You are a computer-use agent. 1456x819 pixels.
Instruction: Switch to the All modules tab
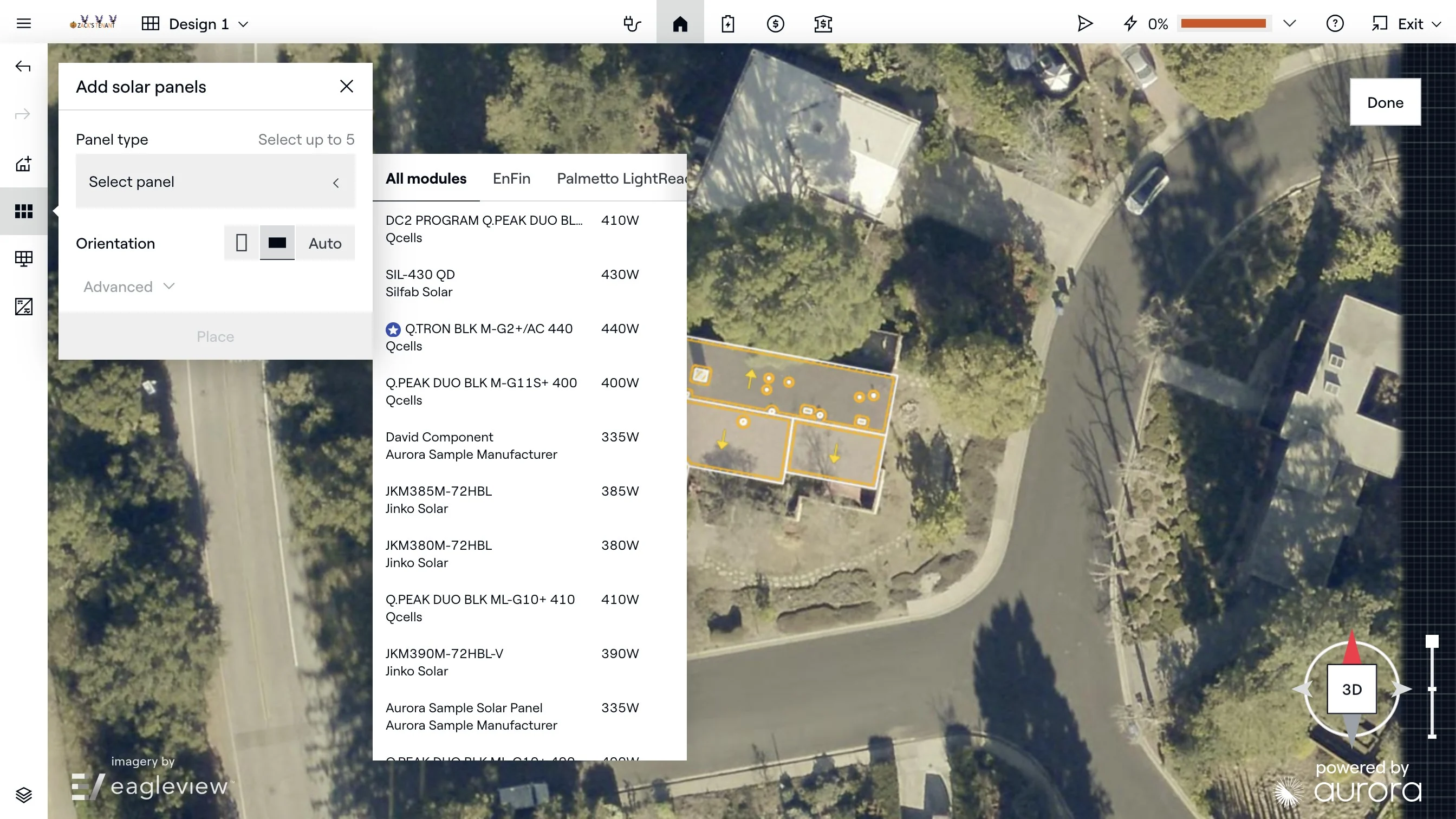pyautogui.click(x=426, y=179)
